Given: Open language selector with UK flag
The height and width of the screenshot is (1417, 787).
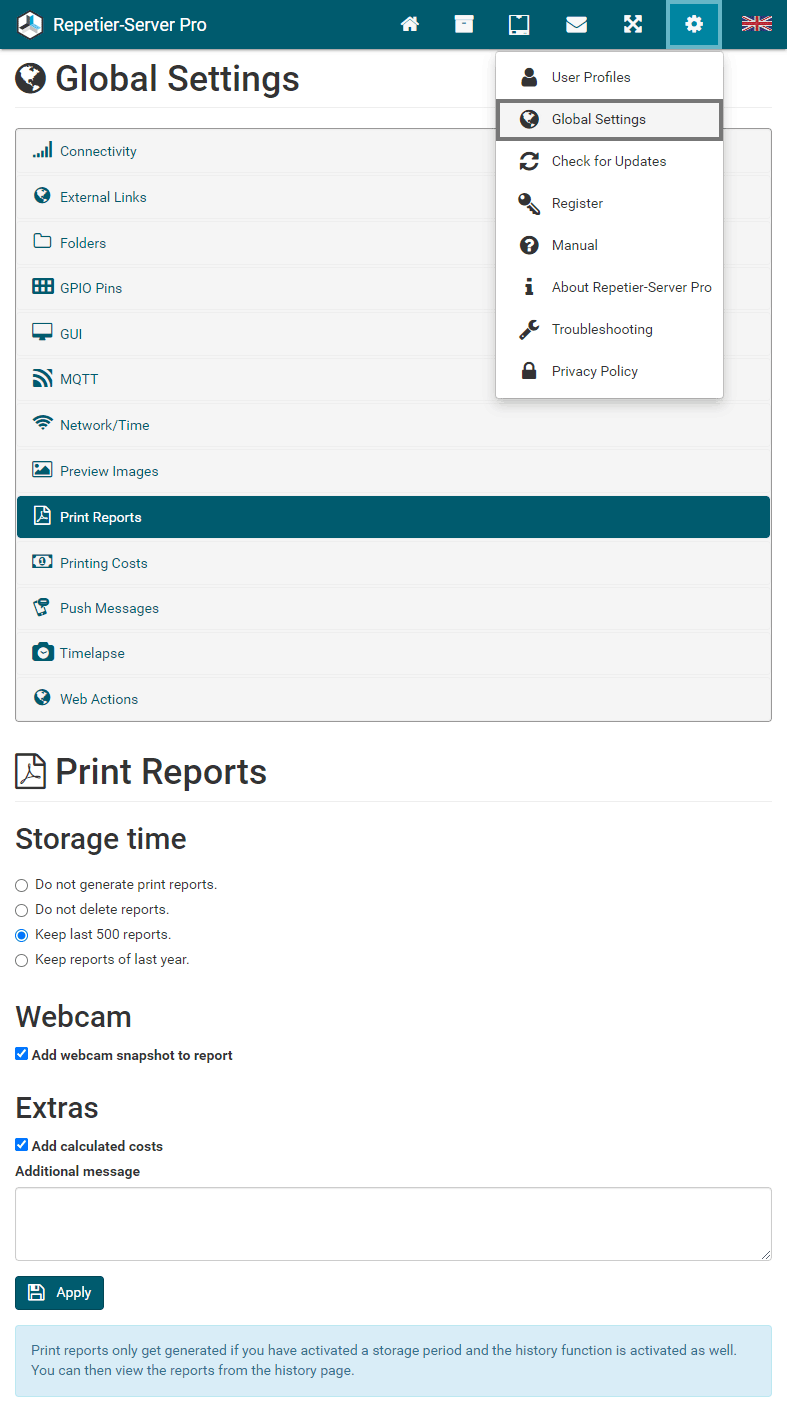Looking at the screenshot, I should pyautogui.click(x=756, y=25).
